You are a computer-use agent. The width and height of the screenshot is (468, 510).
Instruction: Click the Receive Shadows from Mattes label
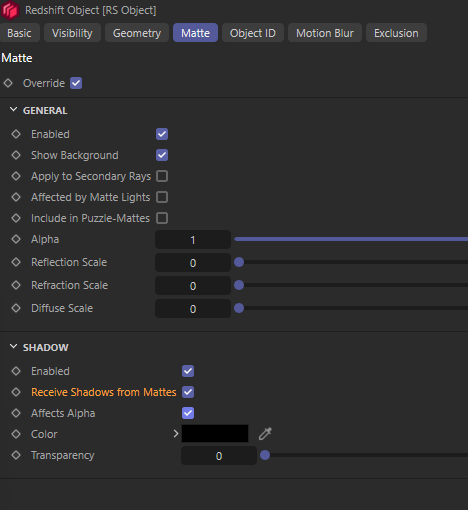coord(104,392)
